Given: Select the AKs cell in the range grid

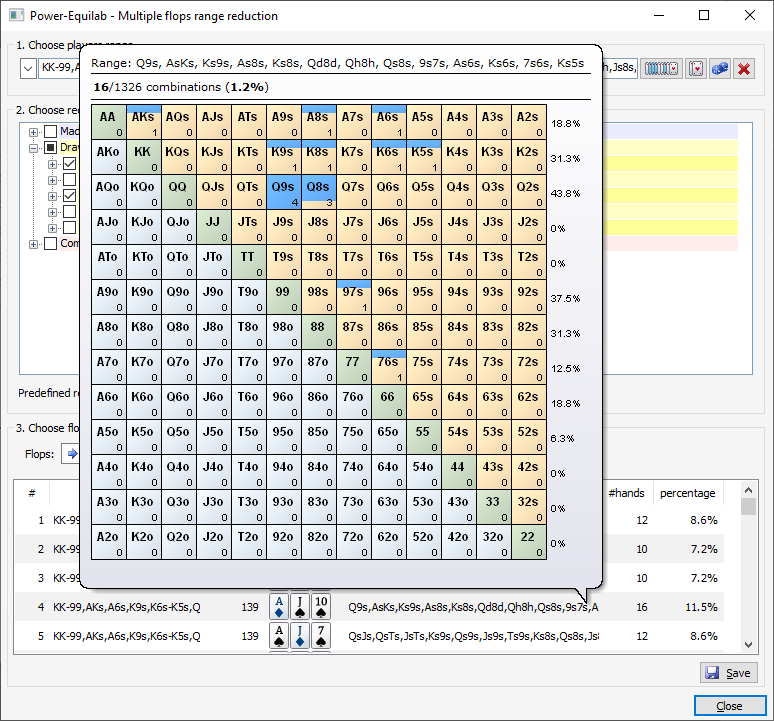Looking at the screenshot, I should coord(144,122).
